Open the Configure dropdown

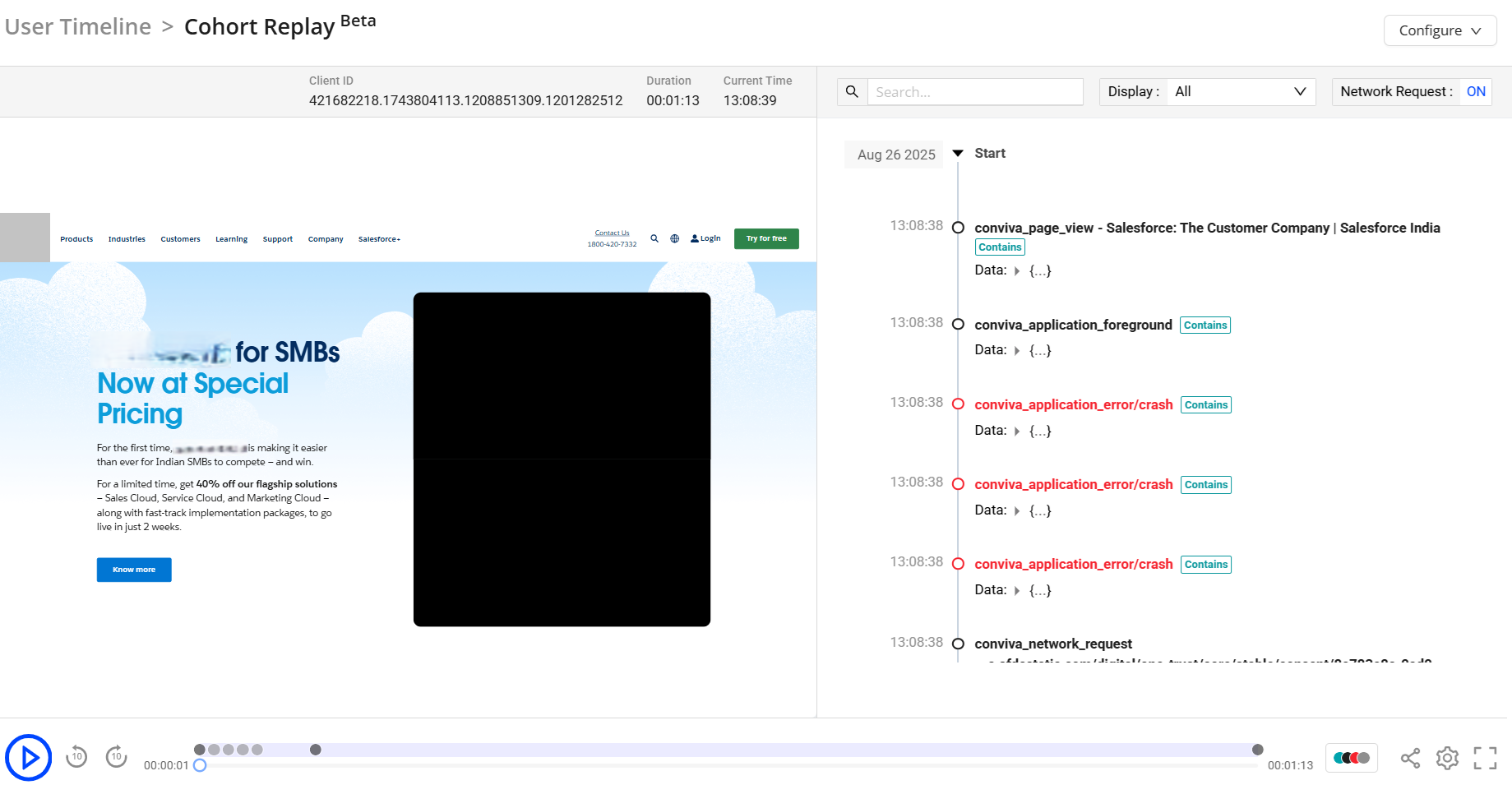1440,30
